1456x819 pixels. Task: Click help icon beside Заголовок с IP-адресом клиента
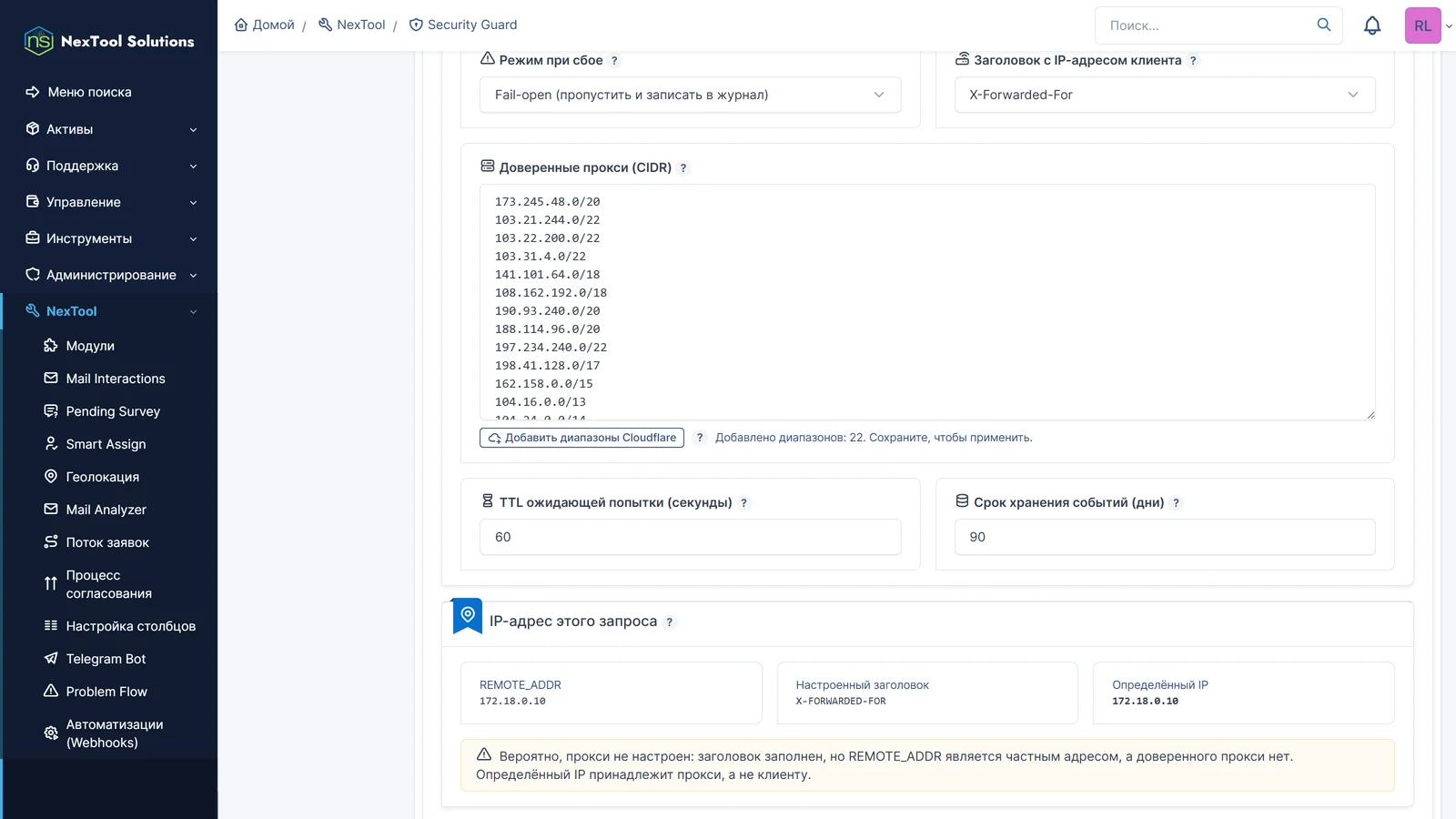(1193, 61)
